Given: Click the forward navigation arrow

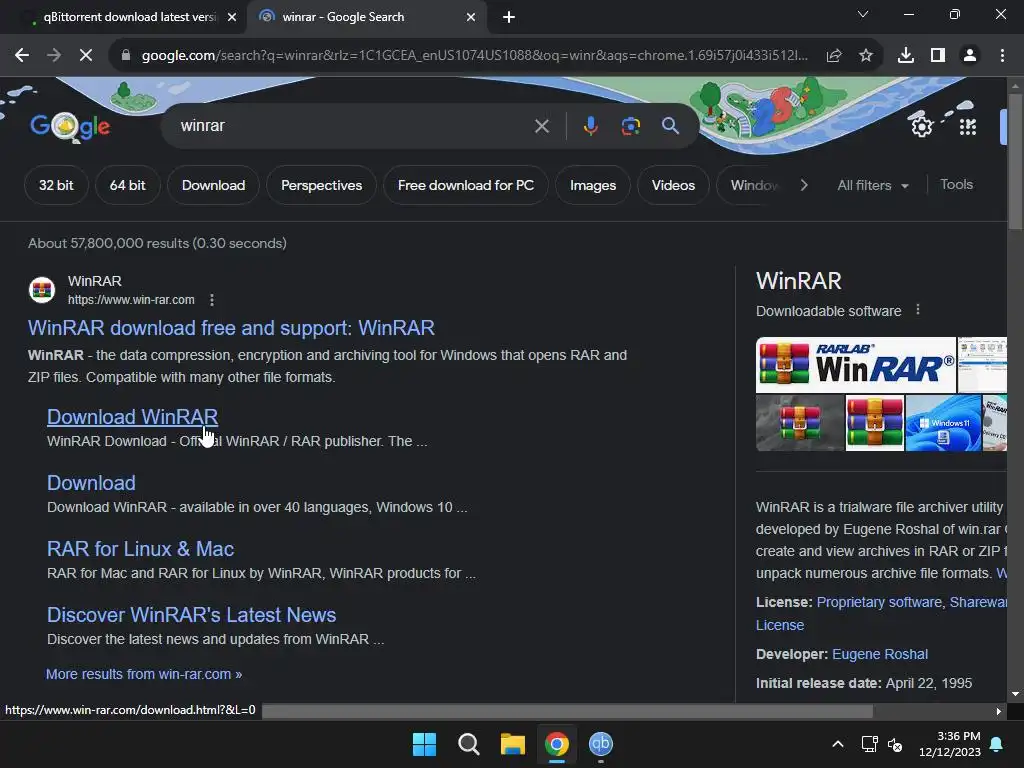Looking at the screenshot, I should click(x=54, y=56).
